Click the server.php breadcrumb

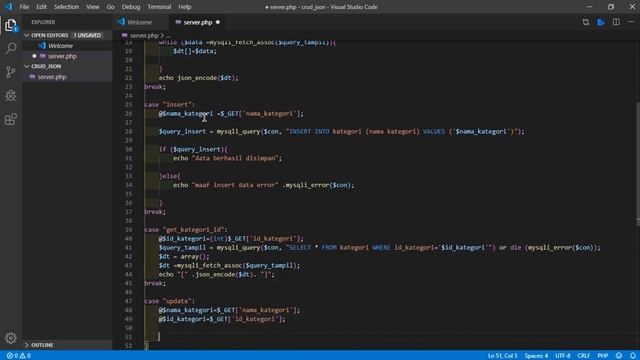pyautogui.click(x=144, y=36)
